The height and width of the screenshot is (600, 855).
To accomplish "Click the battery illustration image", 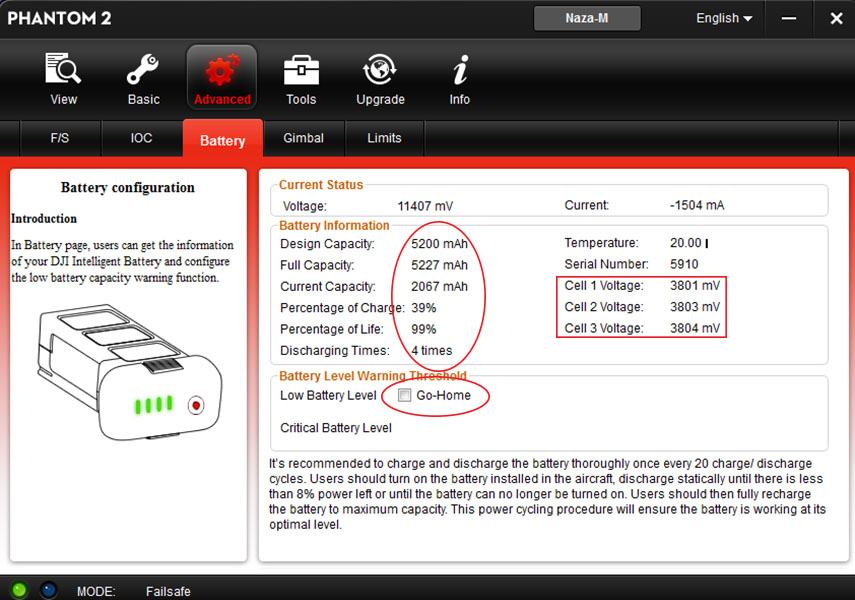I will pos(130,372).
